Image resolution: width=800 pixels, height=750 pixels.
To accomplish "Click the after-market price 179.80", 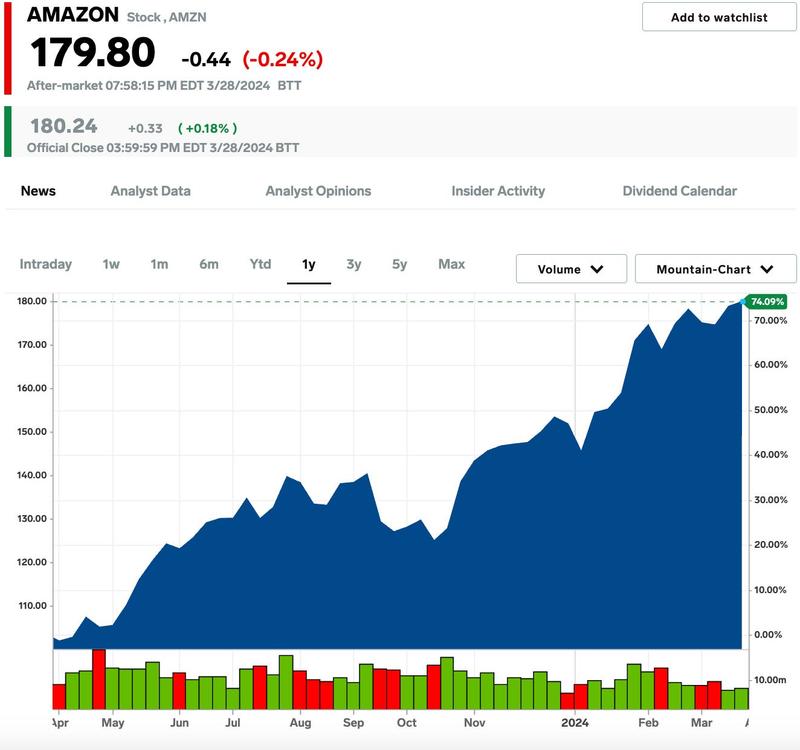I will point(93,52).
